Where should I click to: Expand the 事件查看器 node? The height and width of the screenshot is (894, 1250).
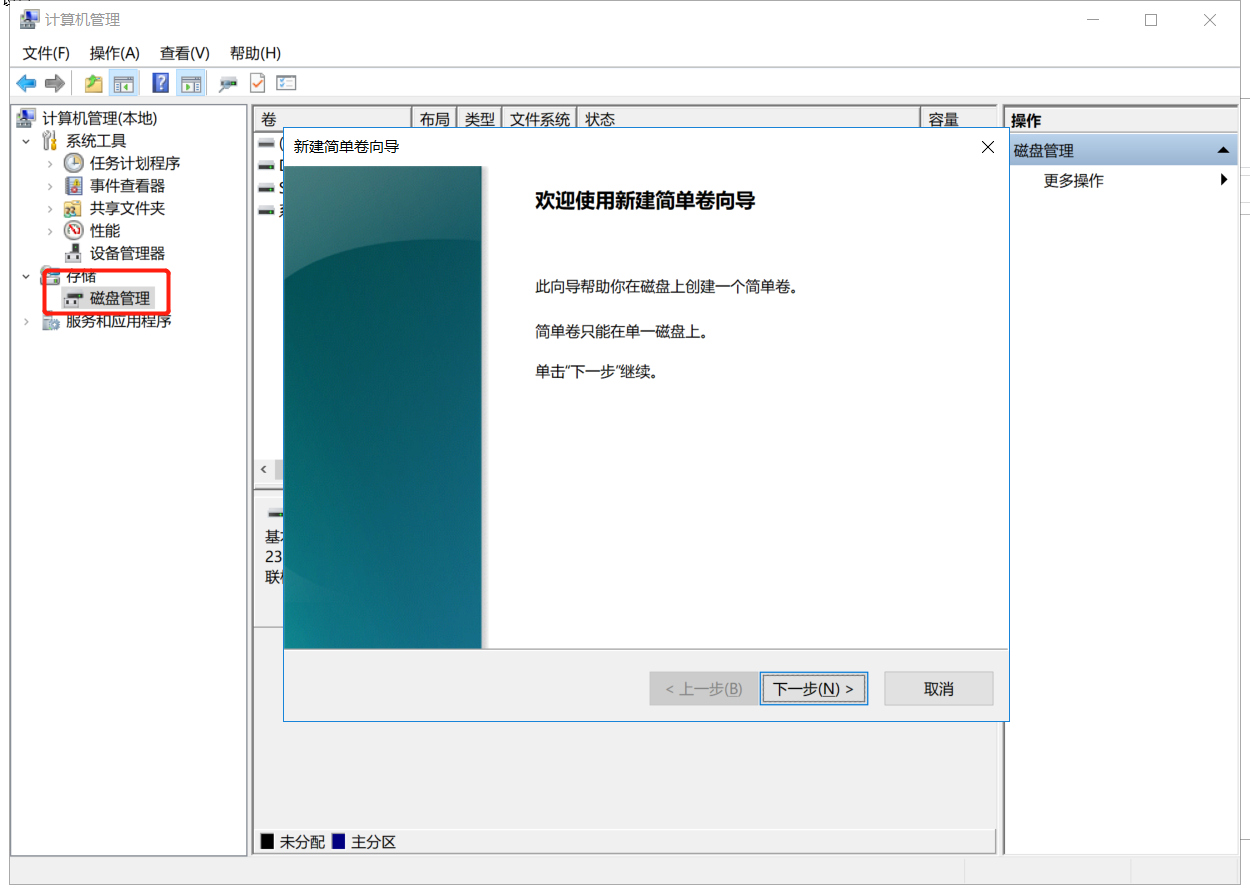pyautogui.click(x=50, y=186)
